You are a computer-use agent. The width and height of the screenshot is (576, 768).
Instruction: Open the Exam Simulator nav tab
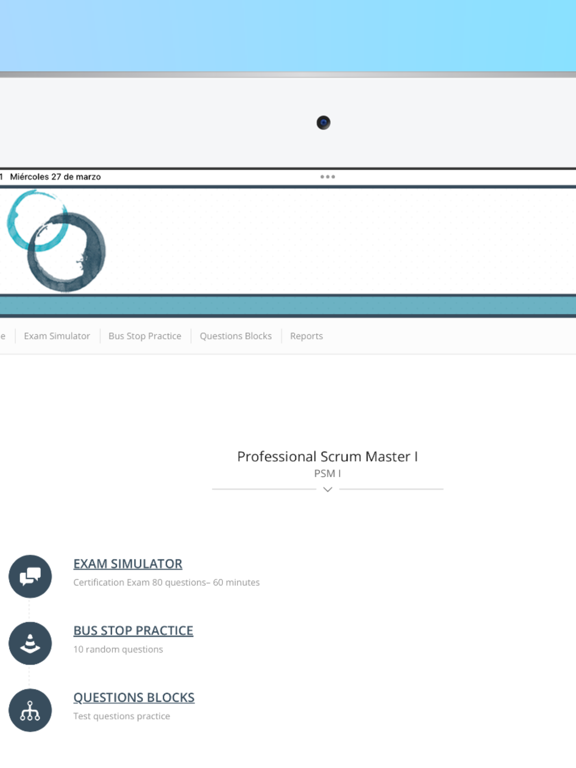pyautogui.click(x=57, y=336)
